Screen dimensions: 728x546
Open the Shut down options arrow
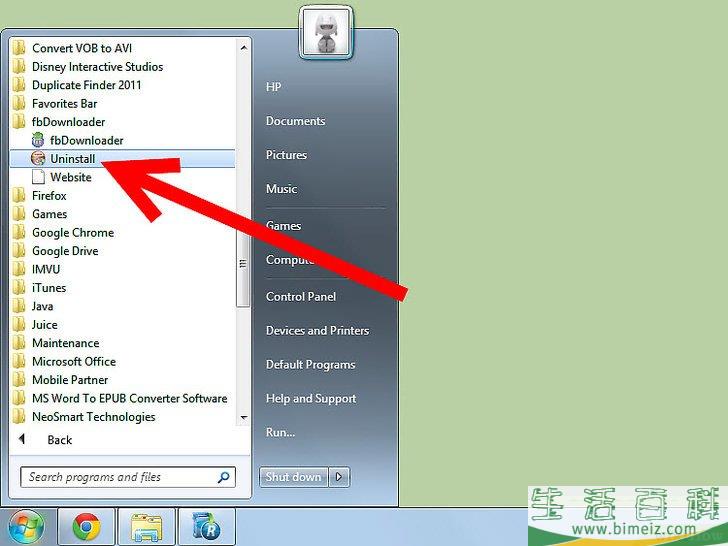[x=339, y=477]
